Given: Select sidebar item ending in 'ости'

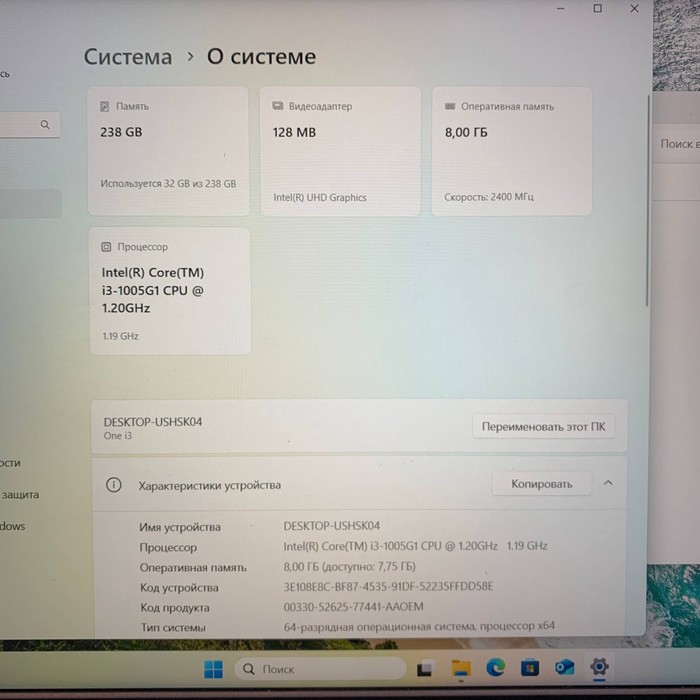Looking at the screenshot, I should 10,463.
